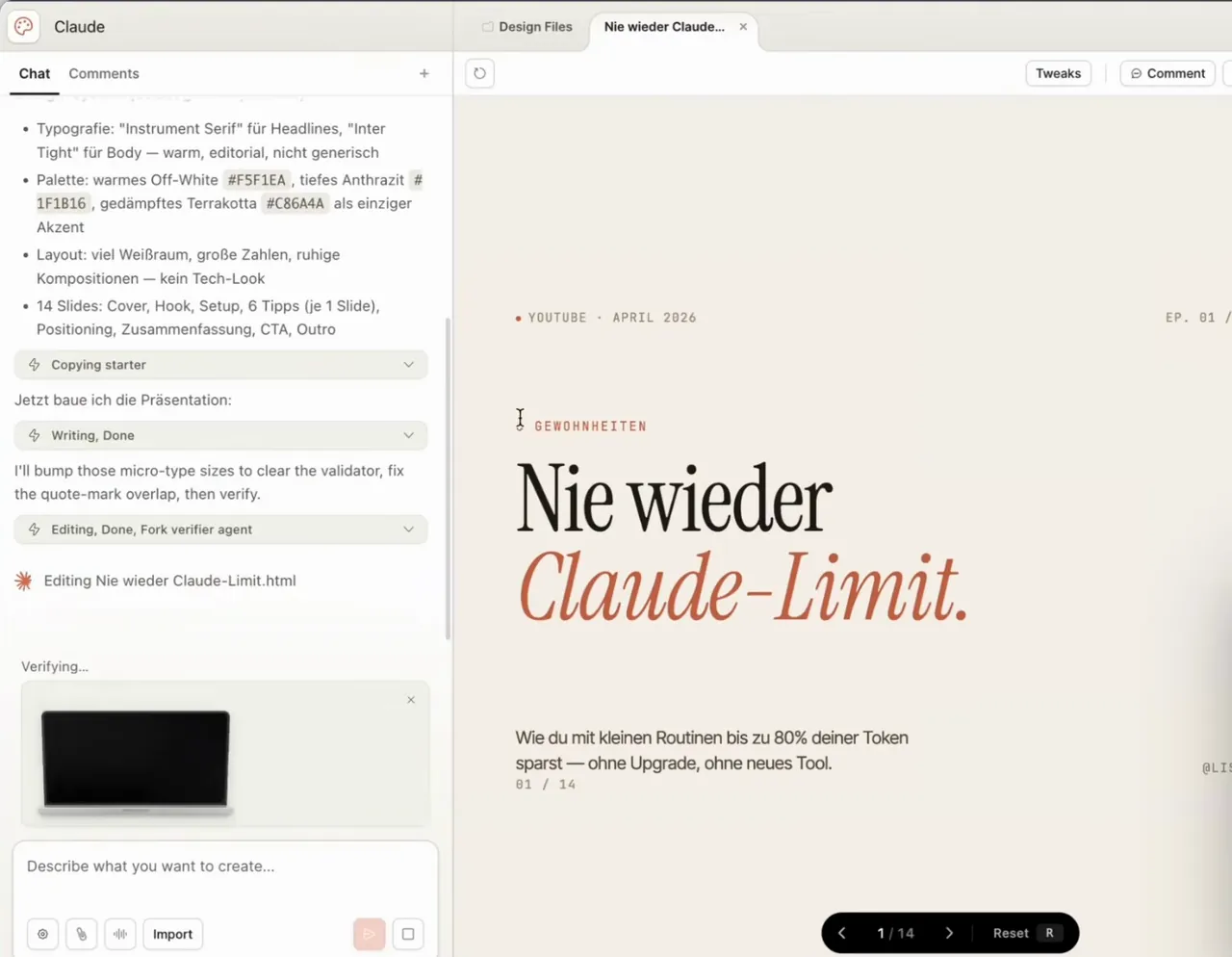Go to the previous slide
The image size is (1232, 957).
tap(842, 933)
